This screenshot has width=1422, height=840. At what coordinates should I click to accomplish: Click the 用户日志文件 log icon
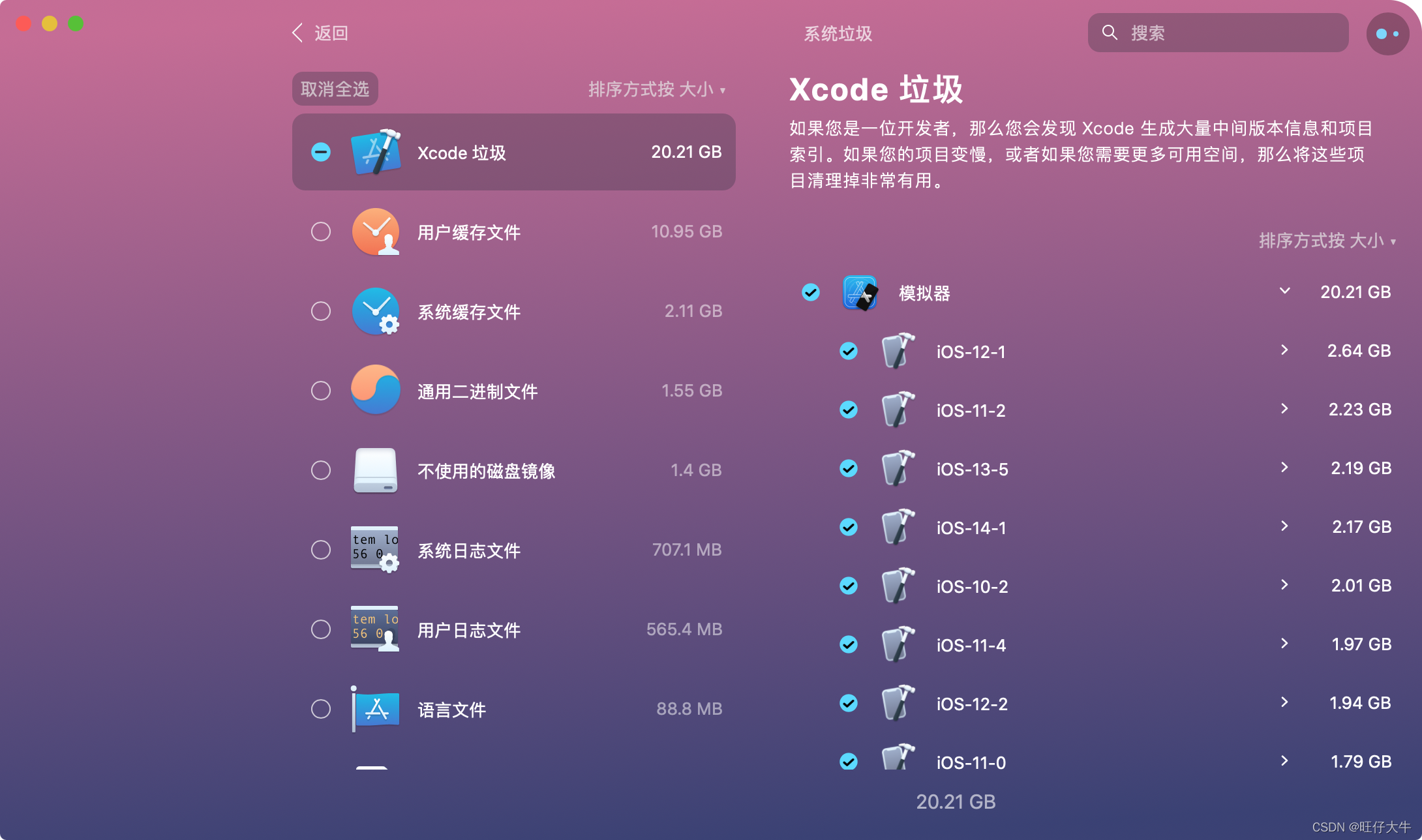[x=375, y=629]
